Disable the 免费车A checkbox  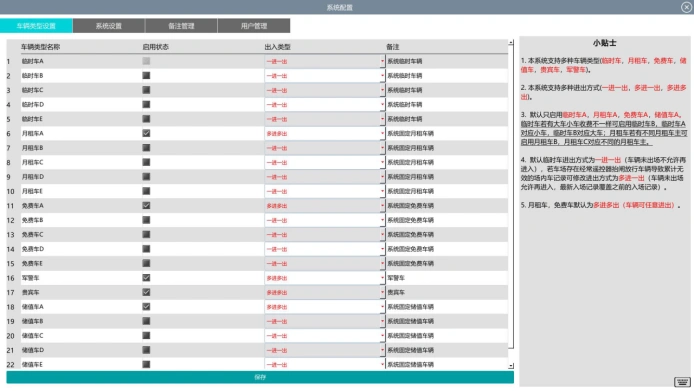(146, 205)
